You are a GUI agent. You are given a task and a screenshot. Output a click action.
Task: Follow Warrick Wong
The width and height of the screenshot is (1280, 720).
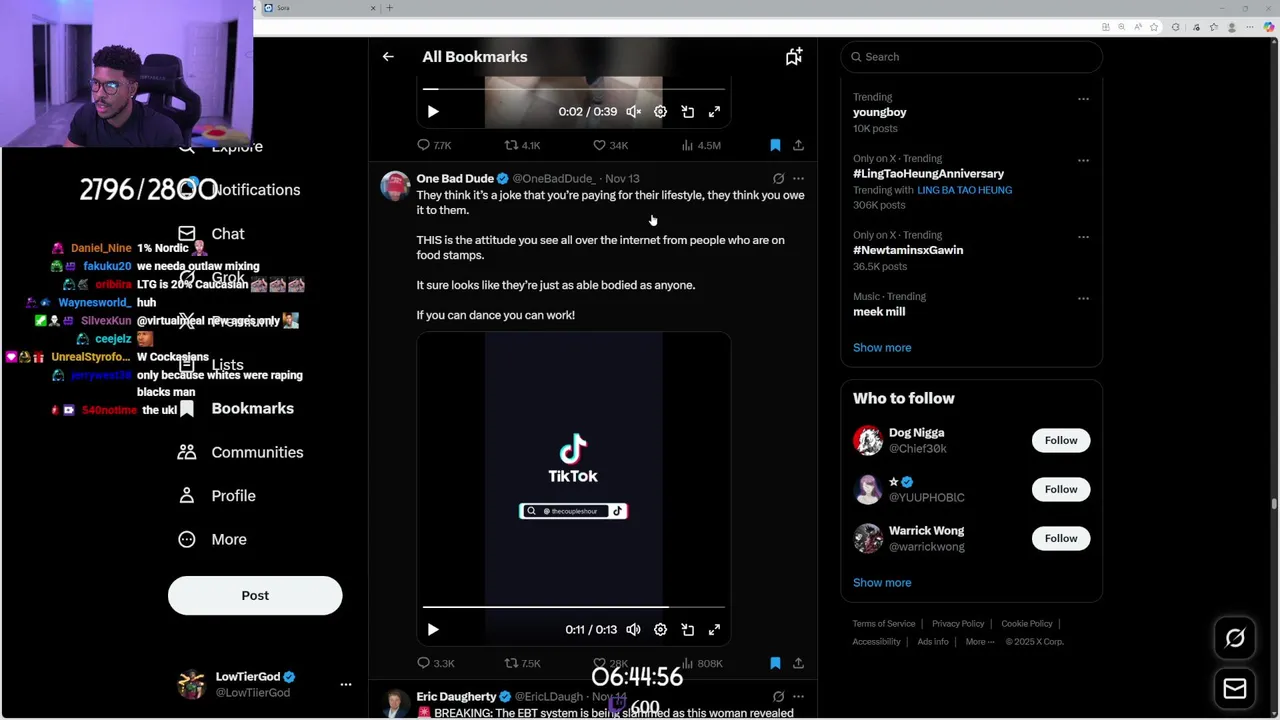[x=1061, y=539]
